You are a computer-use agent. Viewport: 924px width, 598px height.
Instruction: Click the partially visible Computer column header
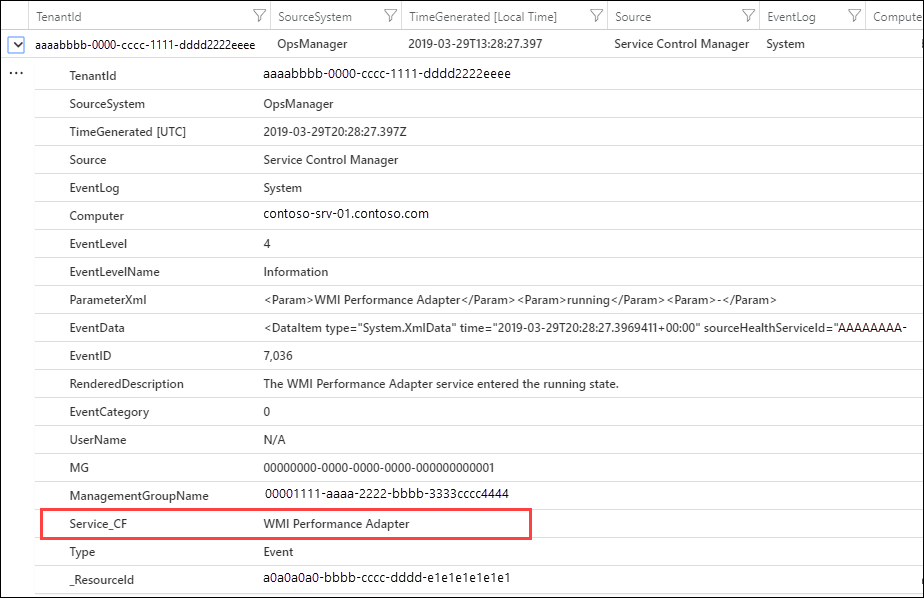897,17
